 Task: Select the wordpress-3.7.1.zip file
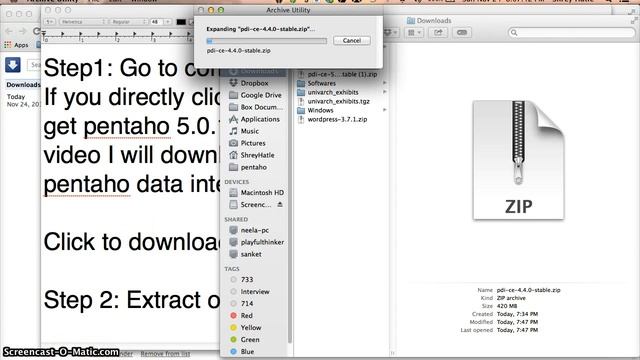[337, 119]
